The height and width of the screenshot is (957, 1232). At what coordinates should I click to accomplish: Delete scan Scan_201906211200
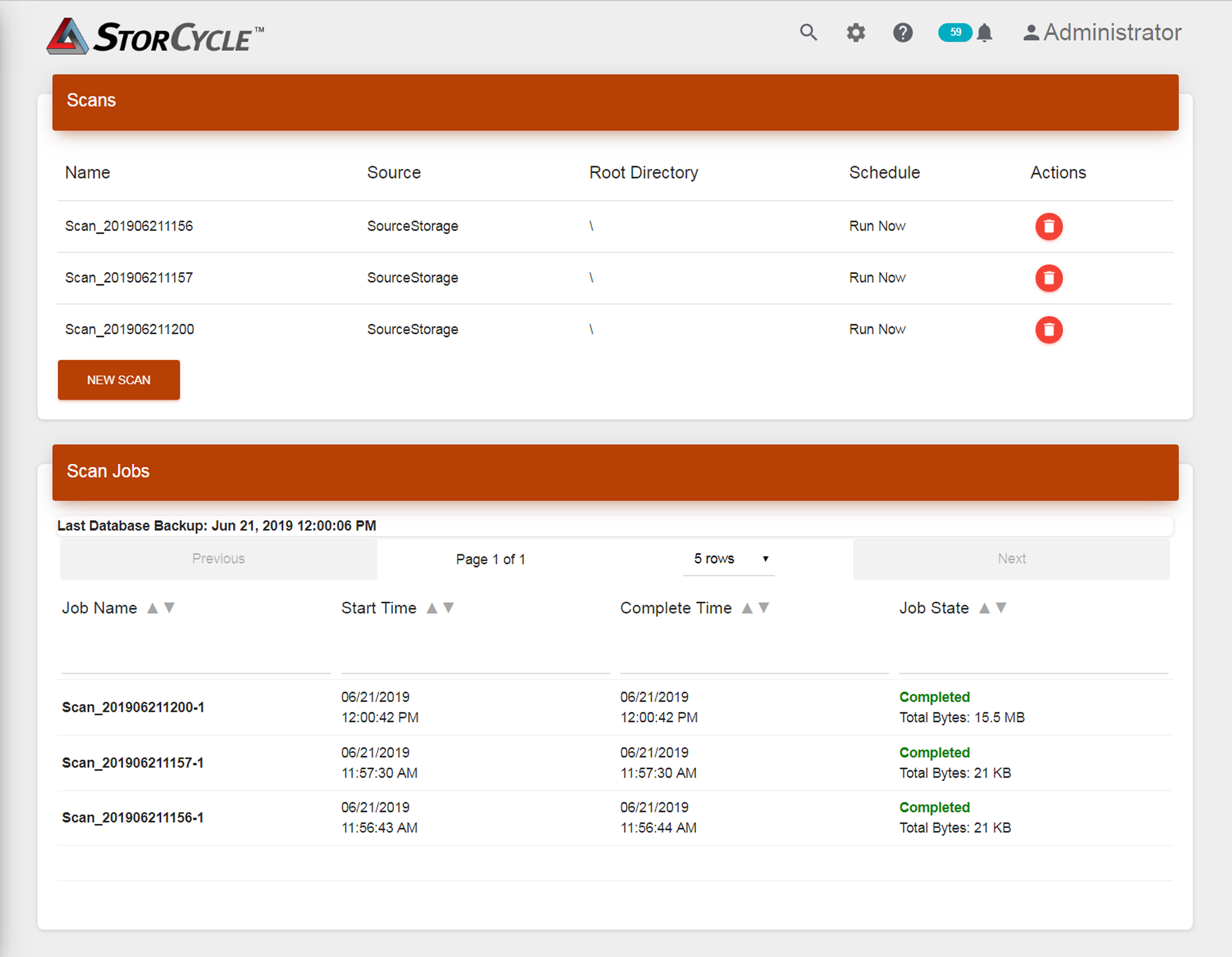click(x=1049, y=330)
